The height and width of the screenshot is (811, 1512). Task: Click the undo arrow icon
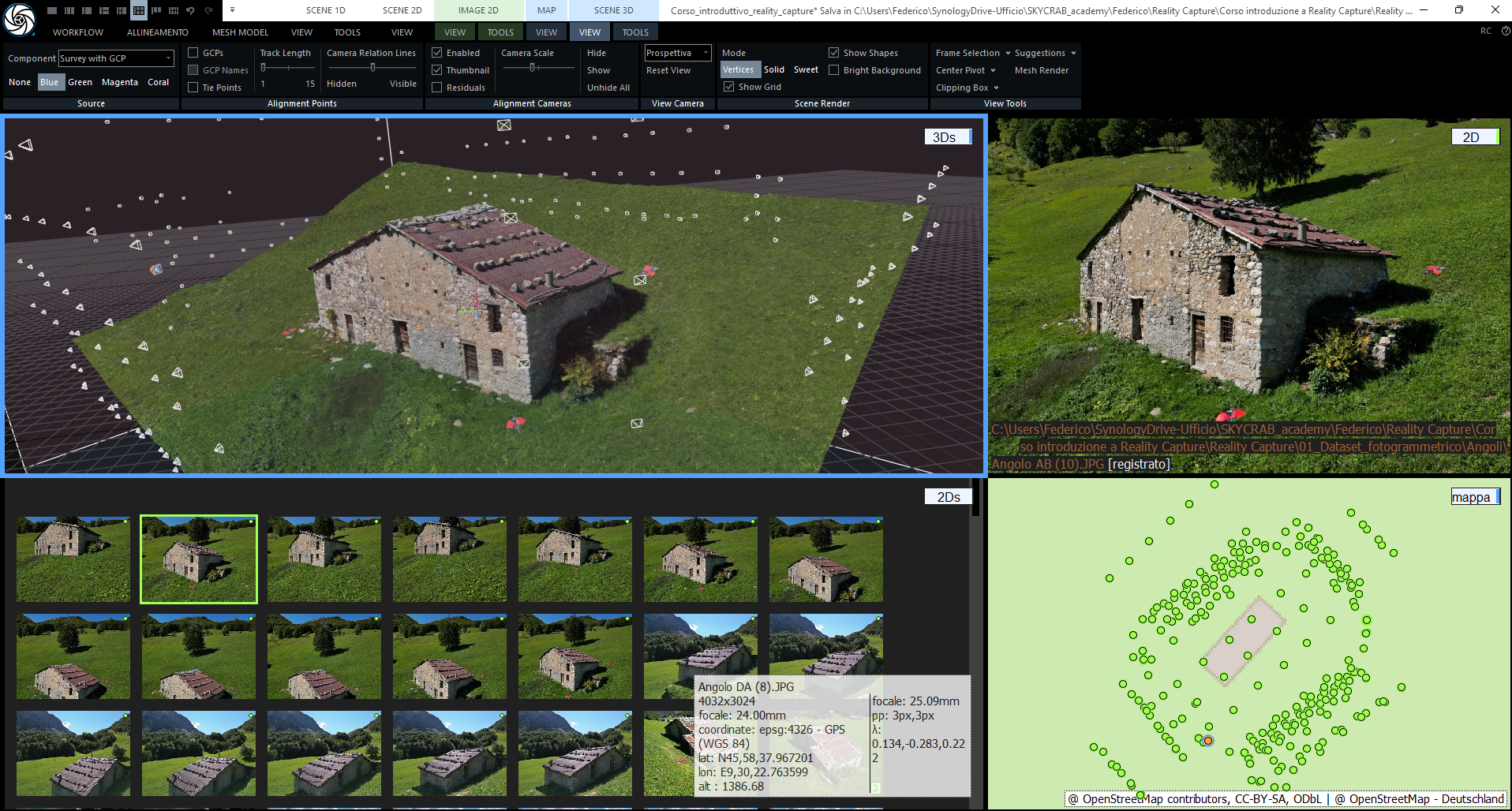pos(190,10)
